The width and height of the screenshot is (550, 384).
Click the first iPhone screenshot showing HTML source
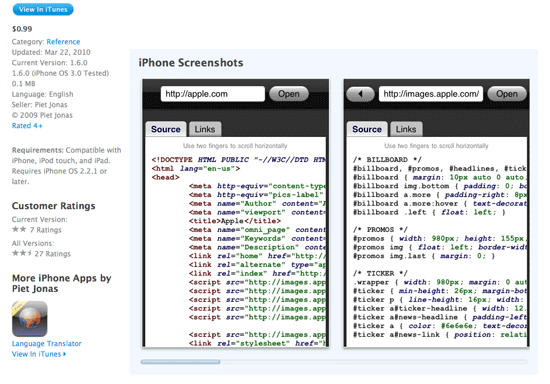[236, 213]
